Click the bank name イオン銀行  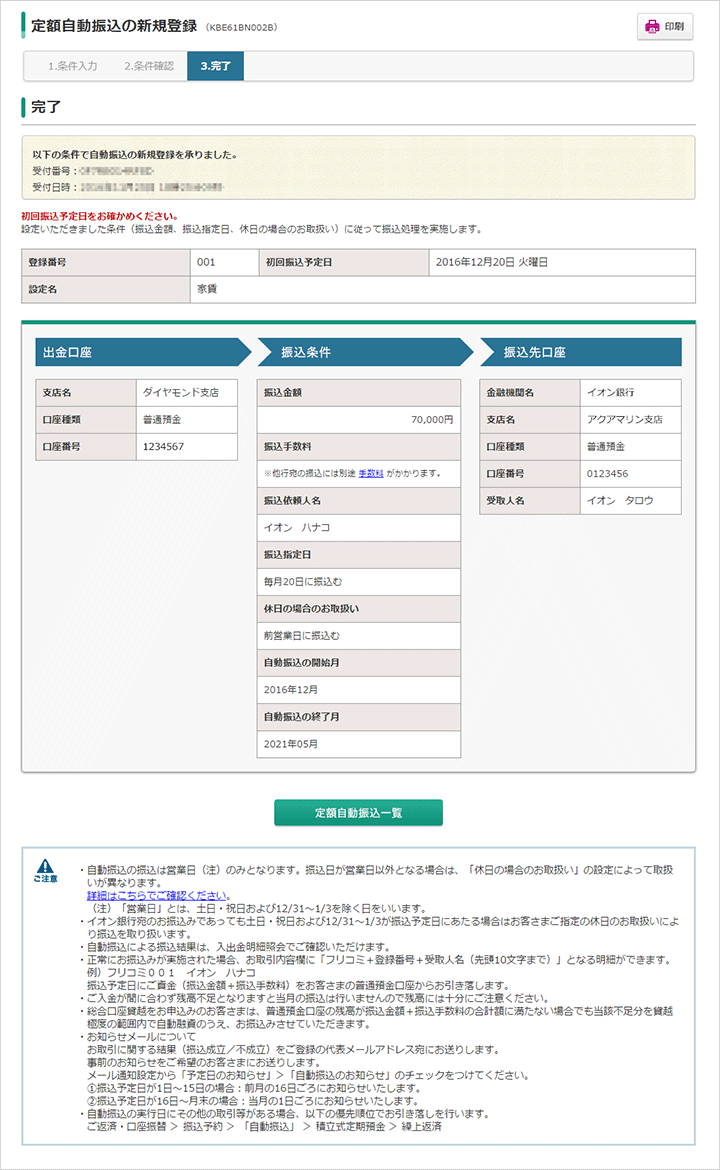pos(610,392)
